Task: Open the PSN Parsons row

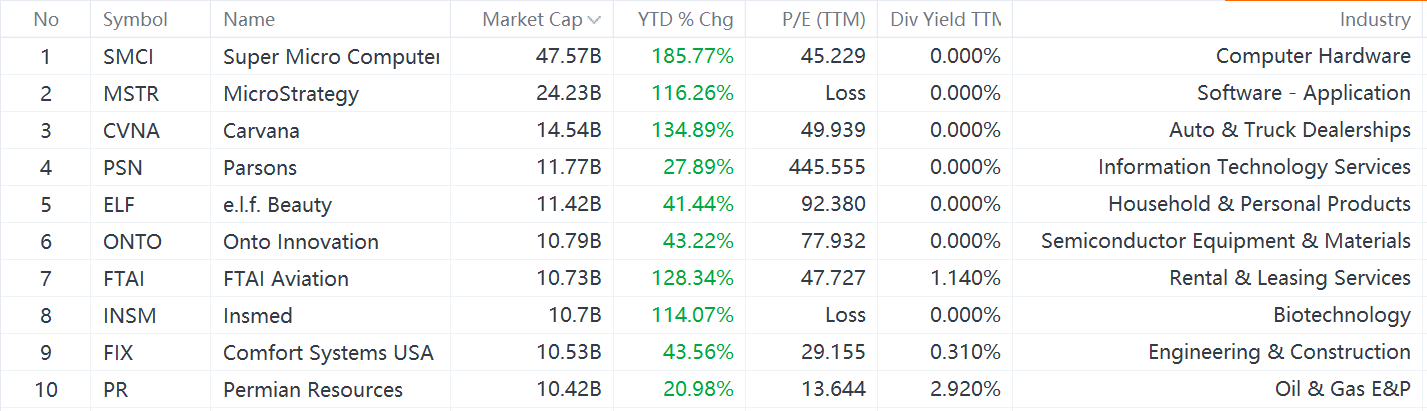Action: tap(713, 168)
